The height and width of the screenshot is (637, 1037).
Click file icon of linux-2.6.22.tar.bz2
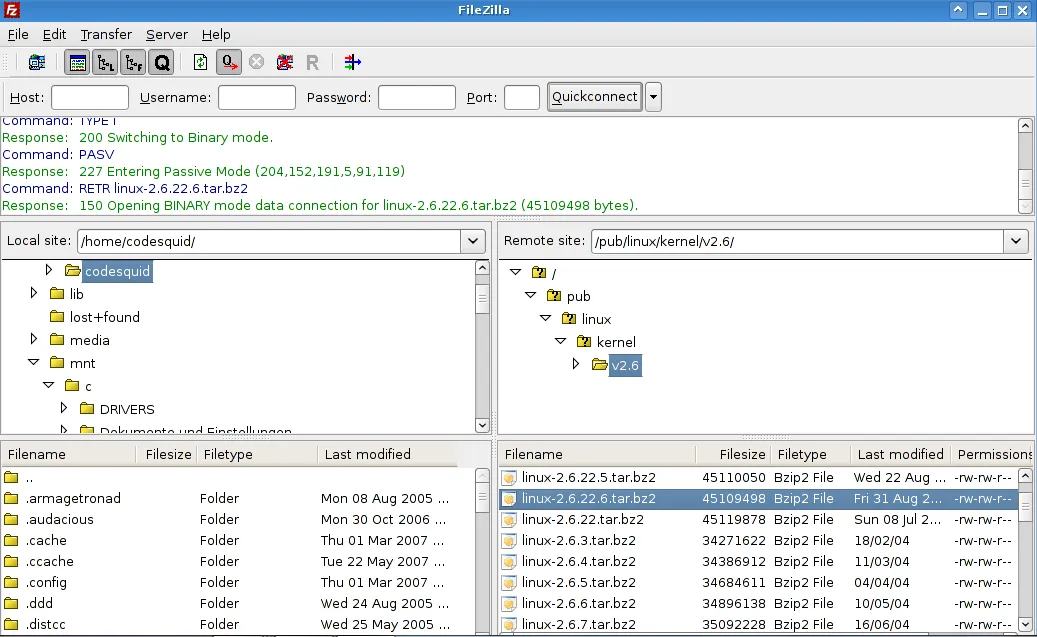click(x=509, y=520)
